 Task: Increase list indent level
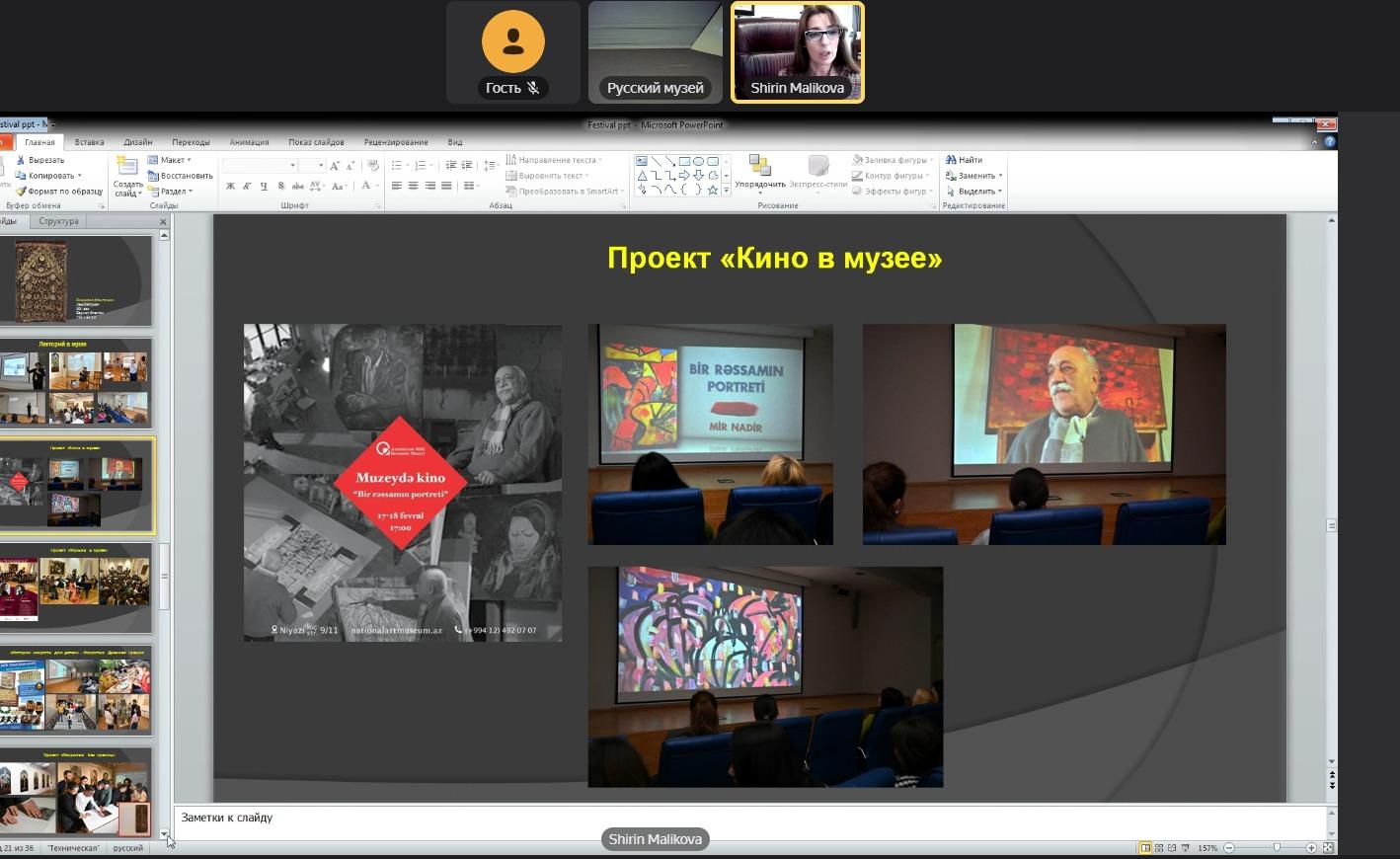pos(467,166)
